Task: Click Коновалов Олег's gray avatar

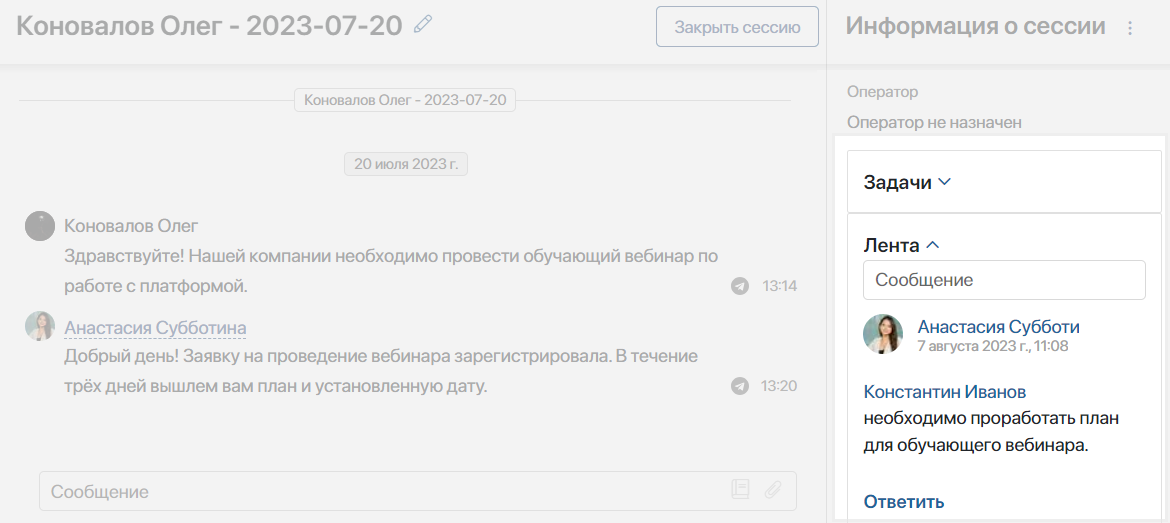Action: [x=39, y=226]
